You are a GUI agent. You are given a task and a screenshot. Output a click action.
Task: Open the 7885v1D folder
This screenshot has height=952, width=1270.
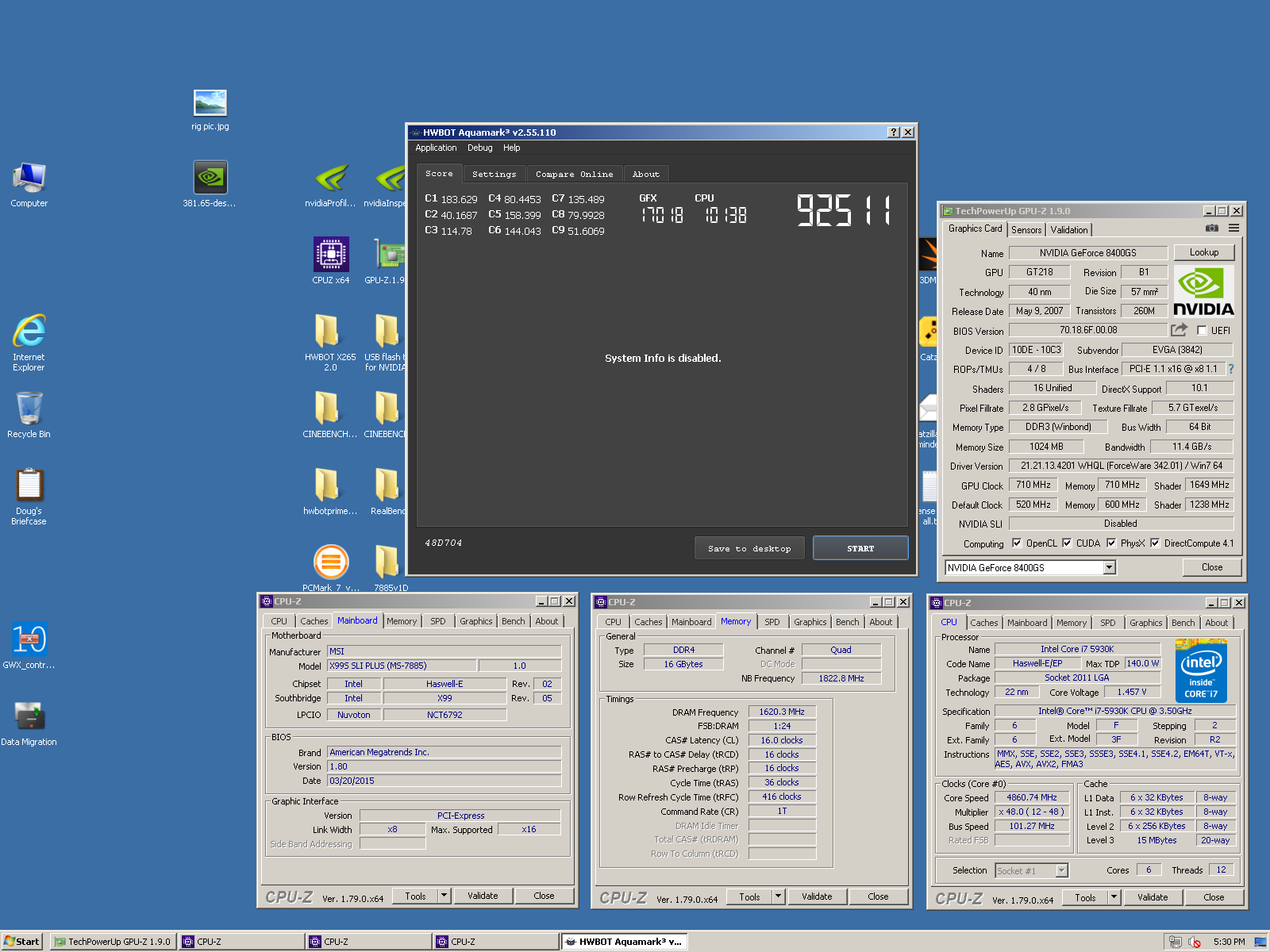[x=391, y=567]
